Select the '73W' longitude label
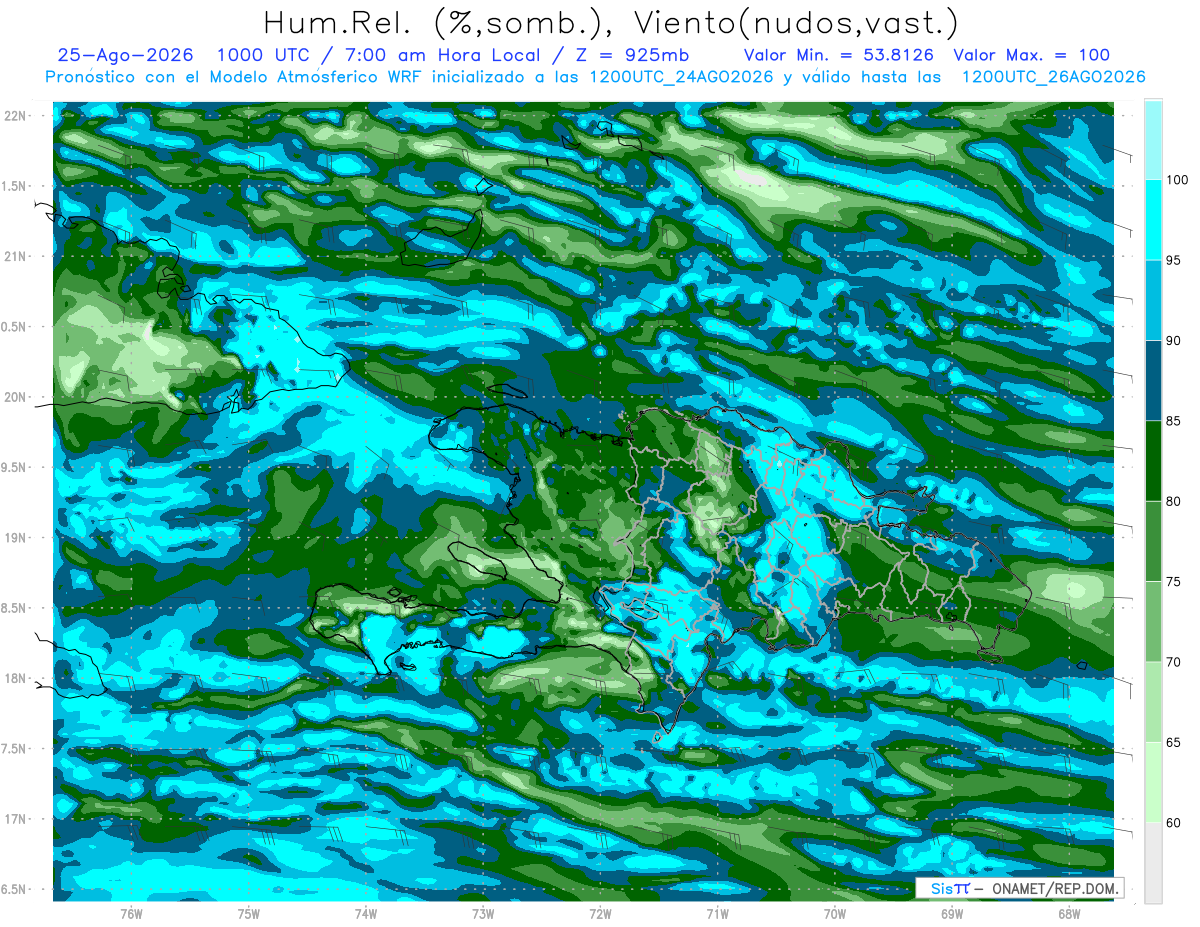The width and height of the screenshot is (1200, 927). pos(483,913)
